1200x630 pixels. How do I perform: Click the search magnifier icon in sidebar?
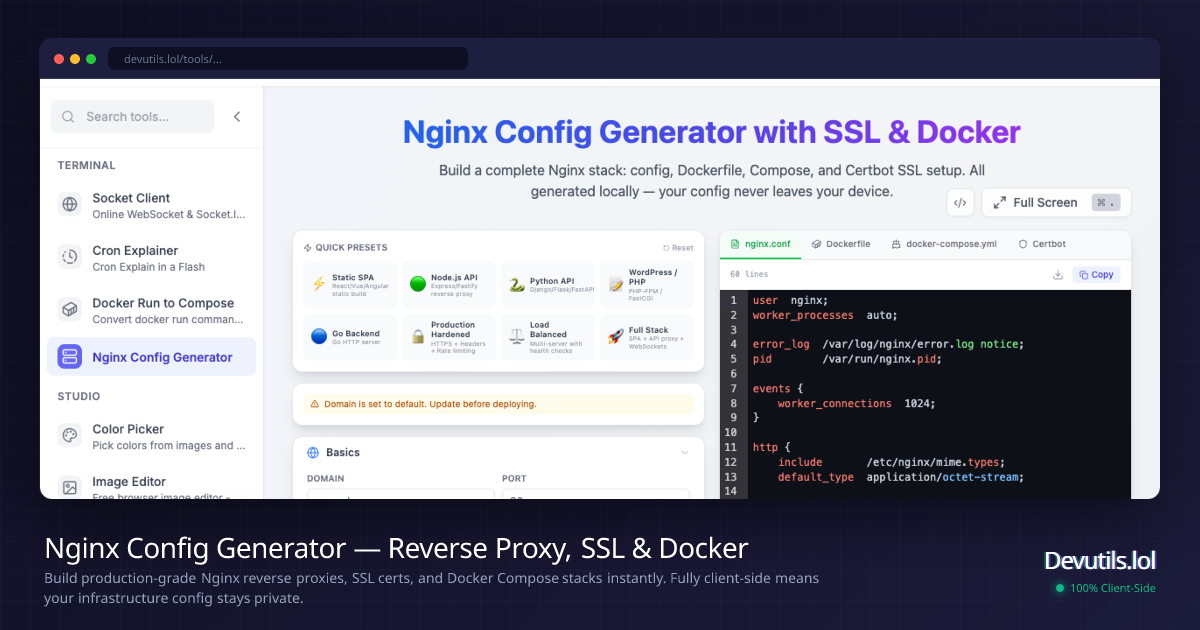coord(68,117)
